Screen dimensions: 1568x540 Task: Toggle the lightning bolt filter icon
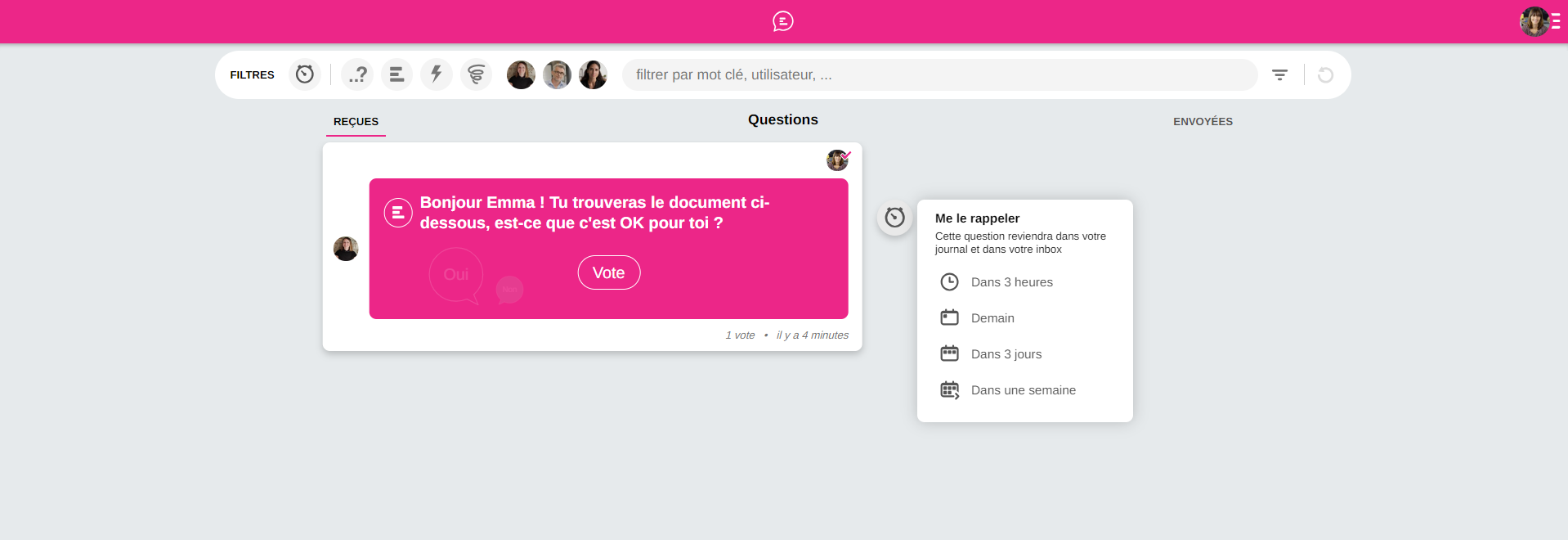point(437,74)
